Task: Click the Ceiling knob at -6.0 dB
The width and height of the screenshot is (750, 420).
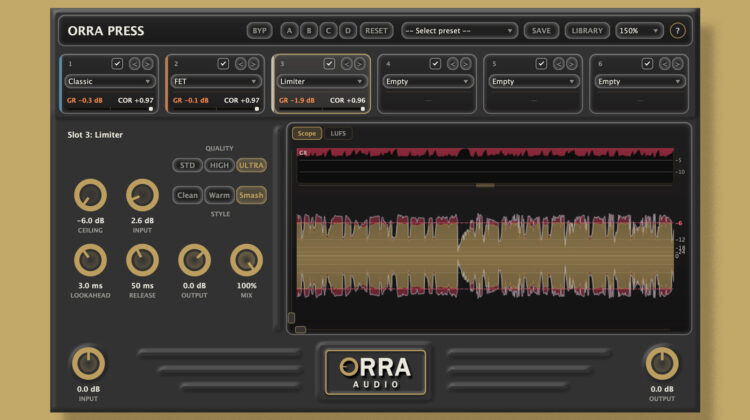Action: click(90, 195)
